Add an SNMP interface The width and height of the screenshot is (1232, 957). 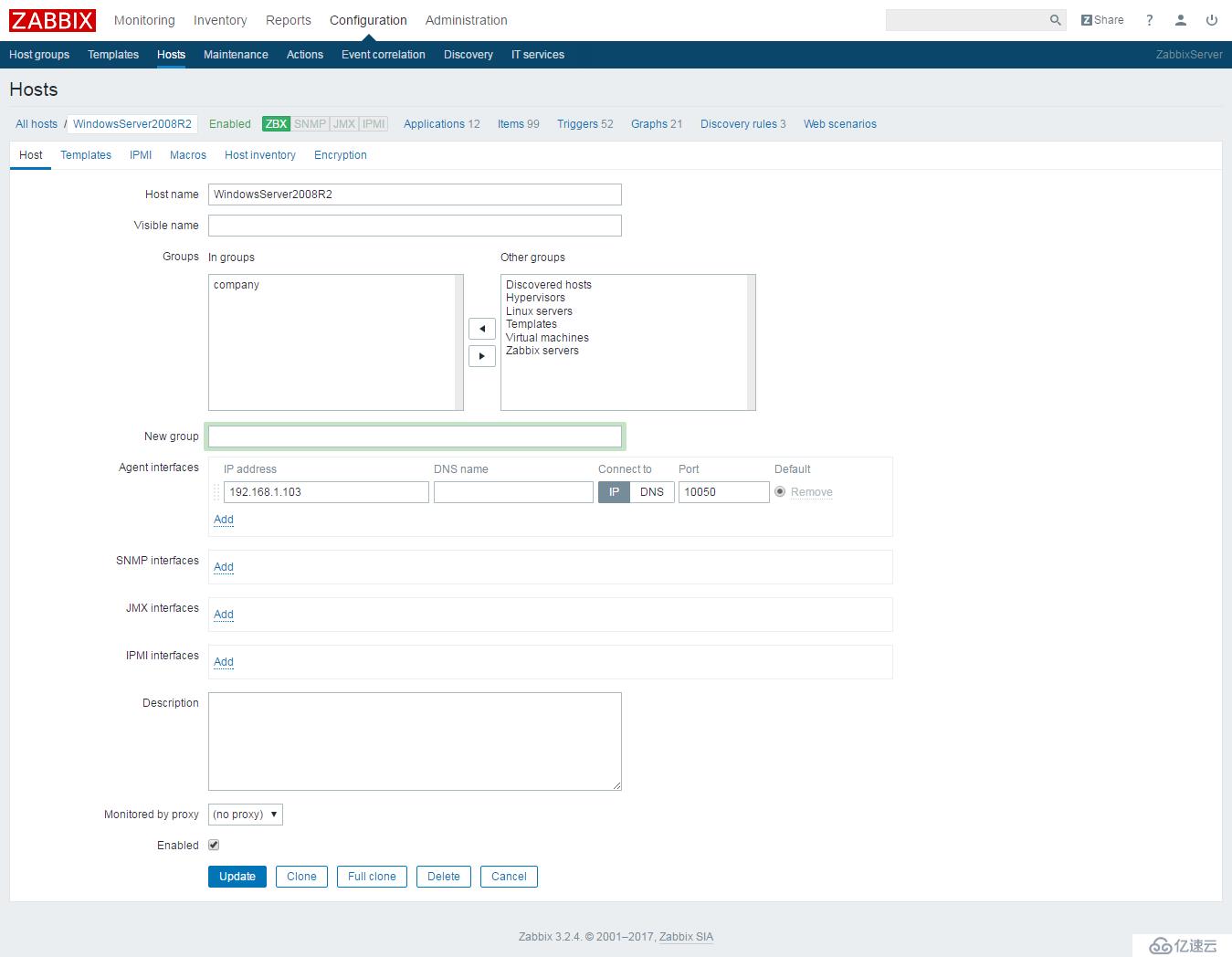tap(224, 567)
